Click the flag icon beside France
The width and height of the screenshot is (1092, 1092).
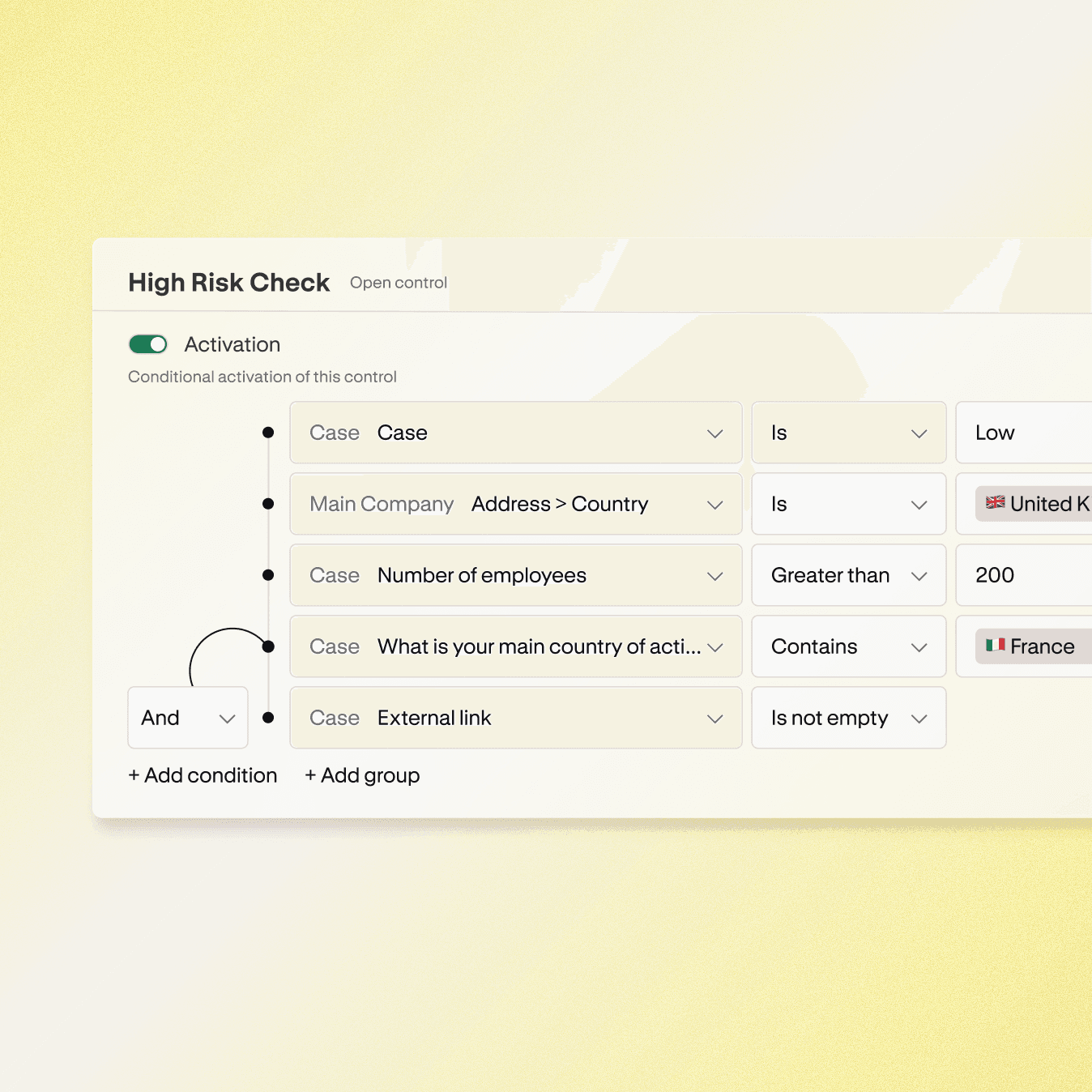(996, 645)
